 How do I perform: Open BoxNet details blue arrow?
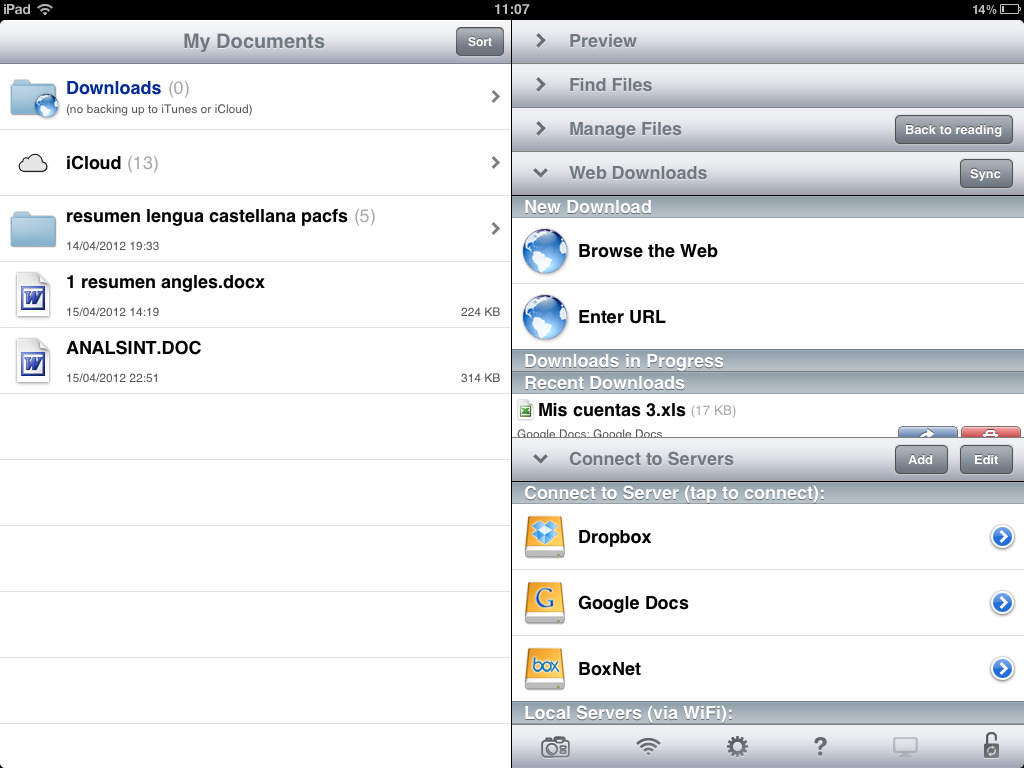tap(1002, 669)
